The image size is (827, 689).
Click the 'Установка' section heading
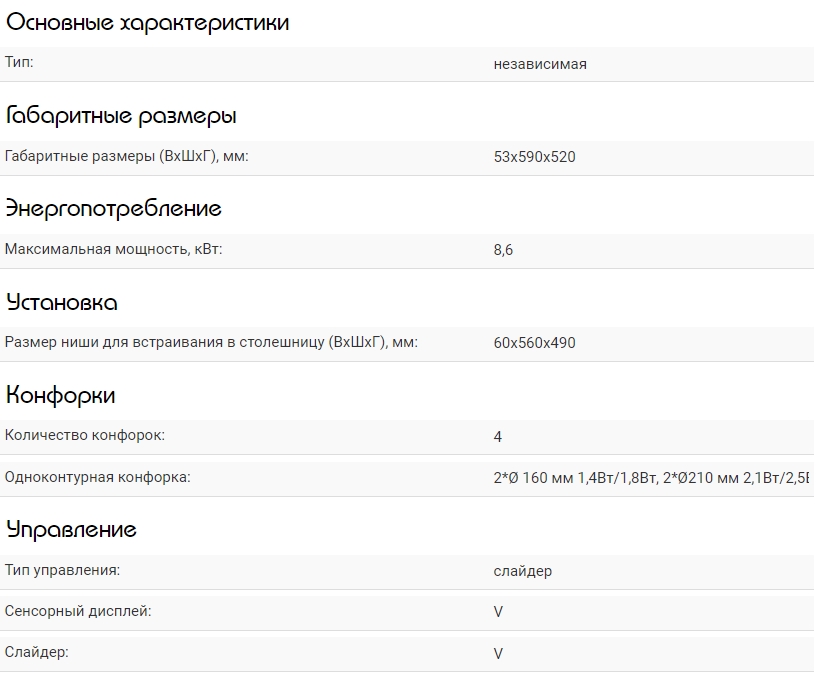62,302
